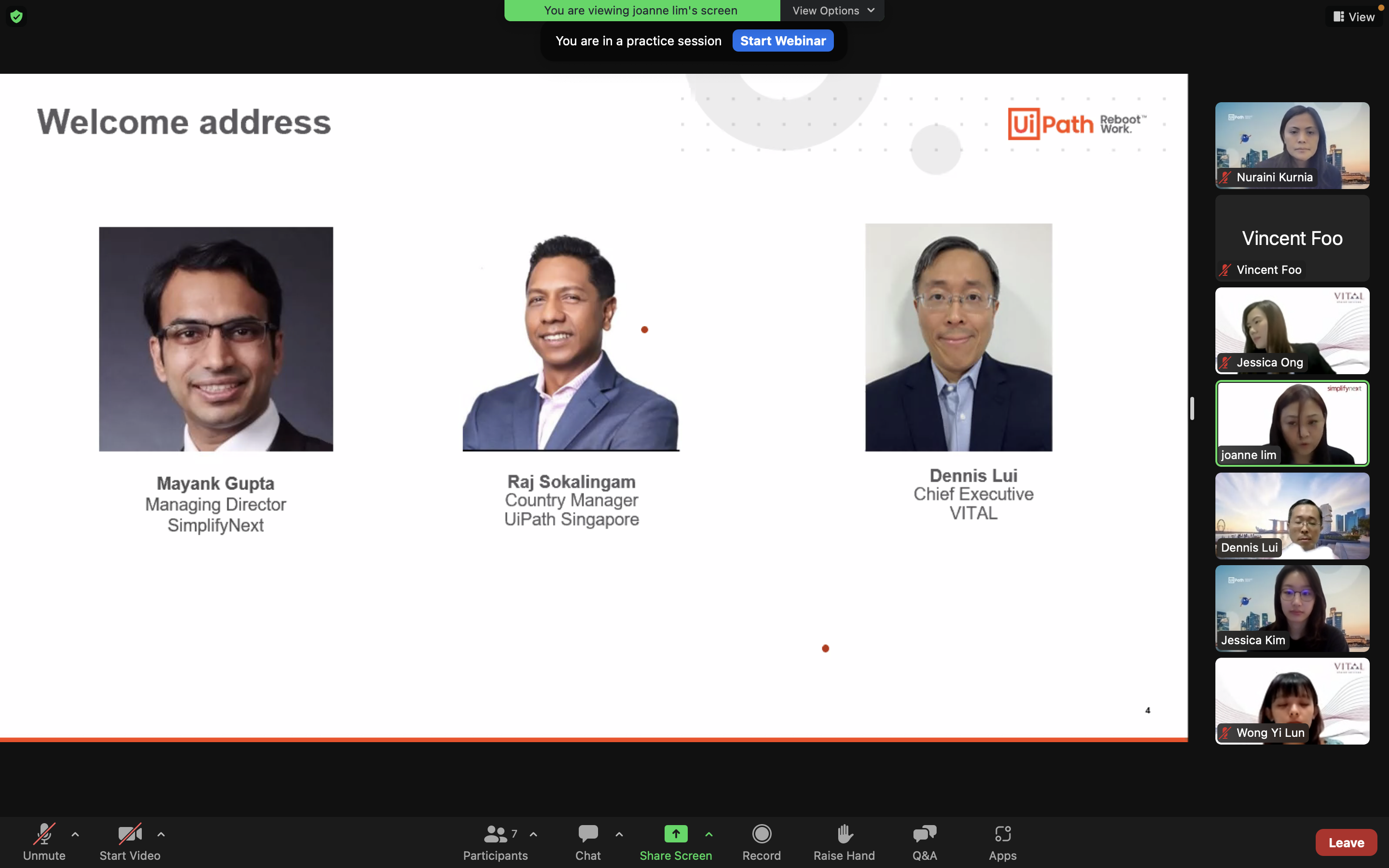Expand the Participants options chevron
Image resolution: width=1389 pixels, height=868 pixels.
(x=534, y=834)
